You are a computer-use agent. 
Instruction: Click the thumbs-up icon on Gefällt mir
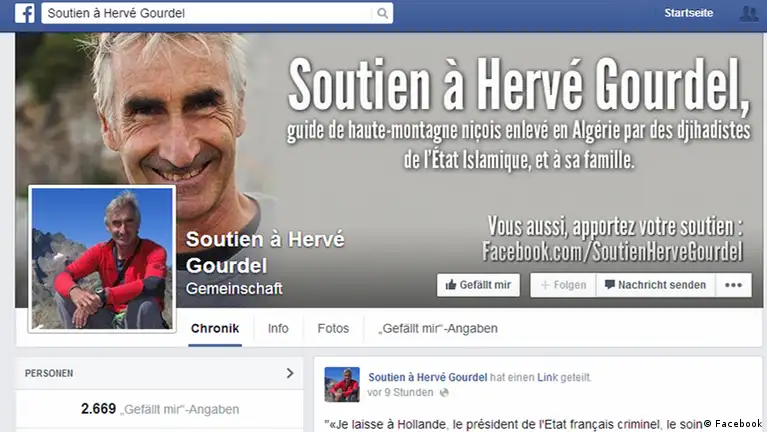coord(451,284)
